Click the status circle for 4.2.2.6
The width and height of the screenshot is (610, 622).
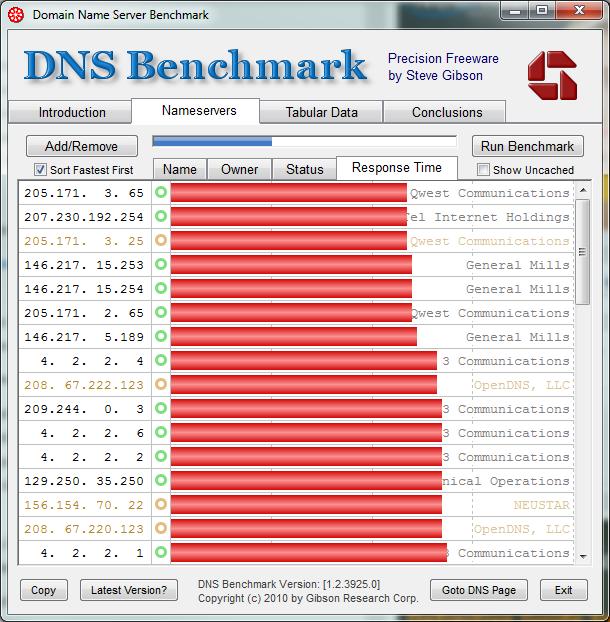click(161, 432)
